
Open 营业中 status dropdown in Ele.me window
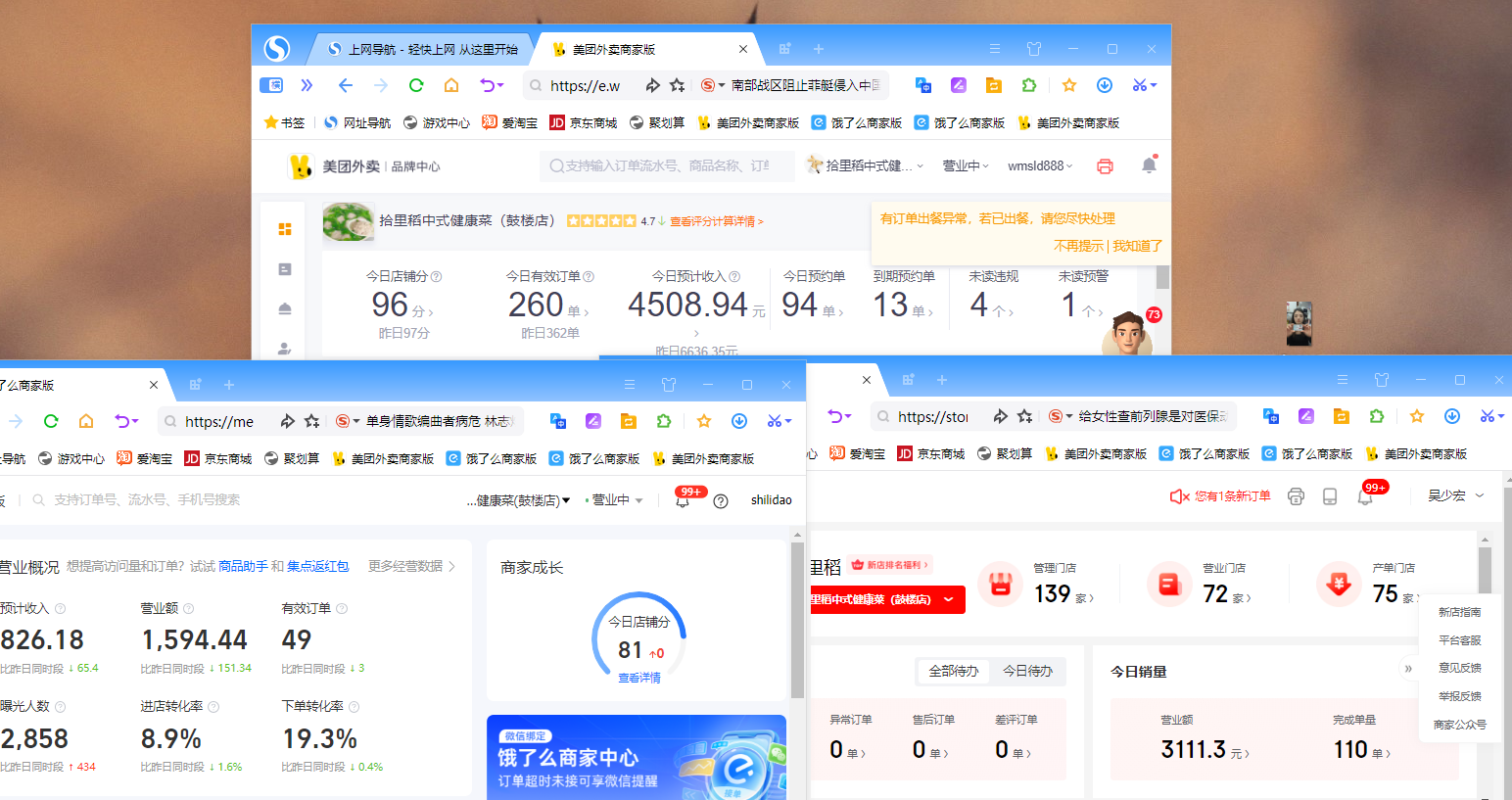pyautogui.click(x=614, y=500)
